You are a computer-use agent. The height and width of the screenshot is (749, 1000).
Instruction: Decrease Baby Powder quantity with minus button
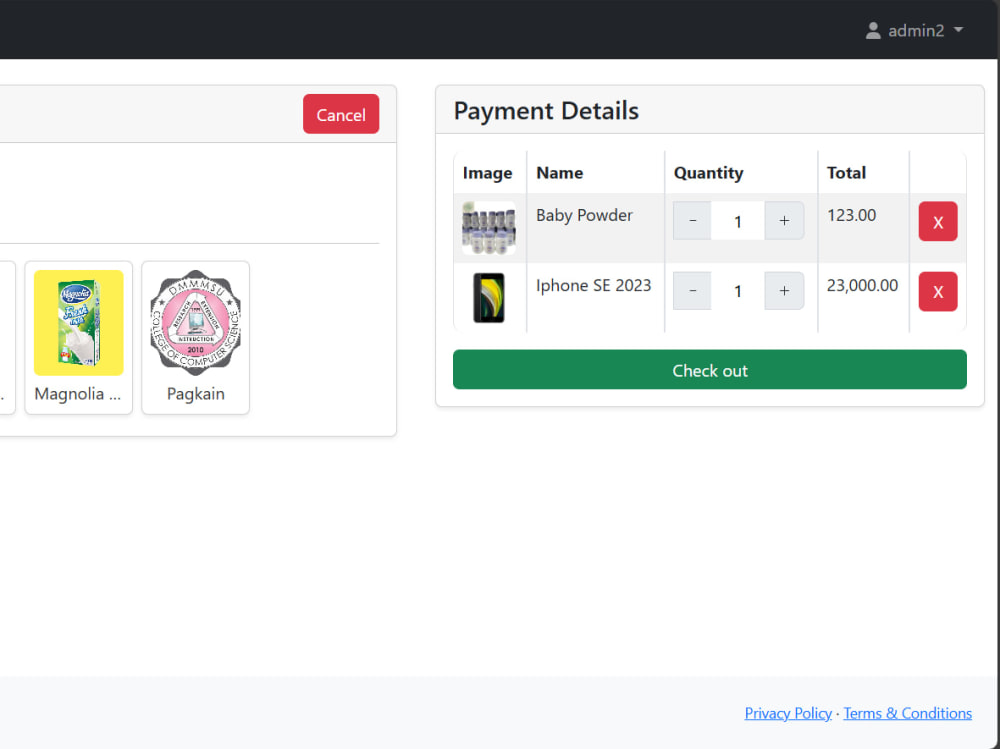(x=692, y=221)
